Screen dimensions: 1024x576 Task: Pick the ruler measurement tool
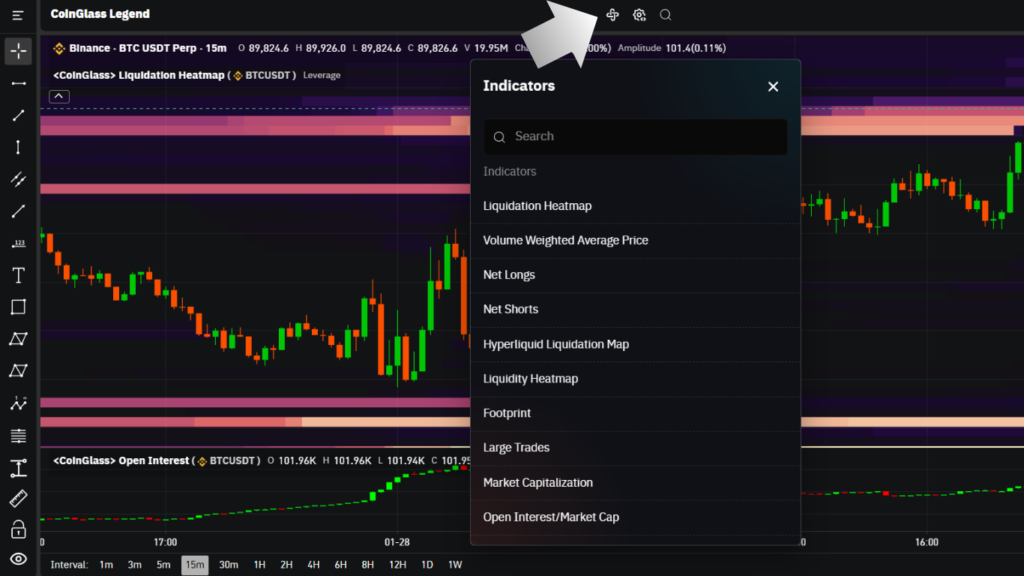[x=18, y=498]
